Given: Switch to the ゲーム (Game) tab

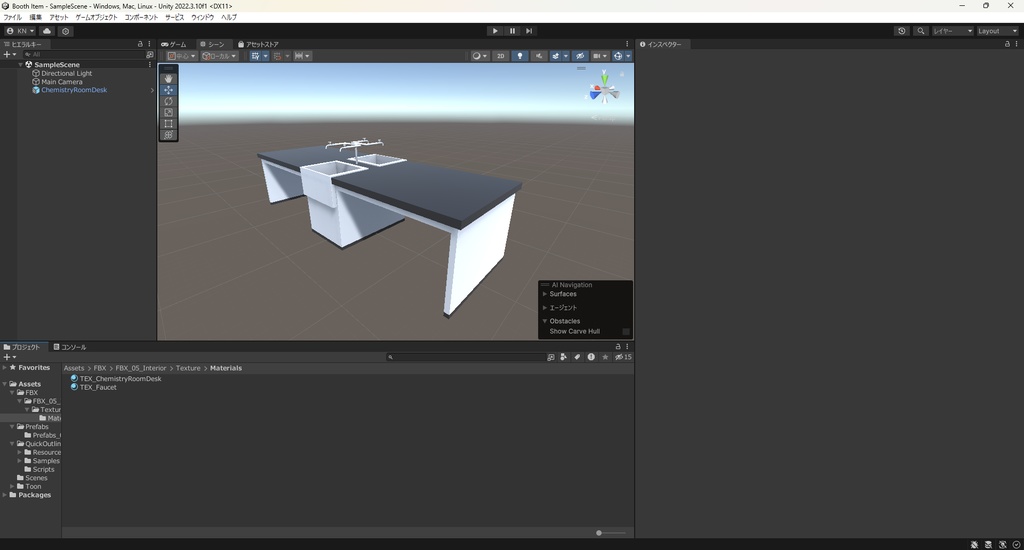Looking at the screenshot, I should coord(174,44).
